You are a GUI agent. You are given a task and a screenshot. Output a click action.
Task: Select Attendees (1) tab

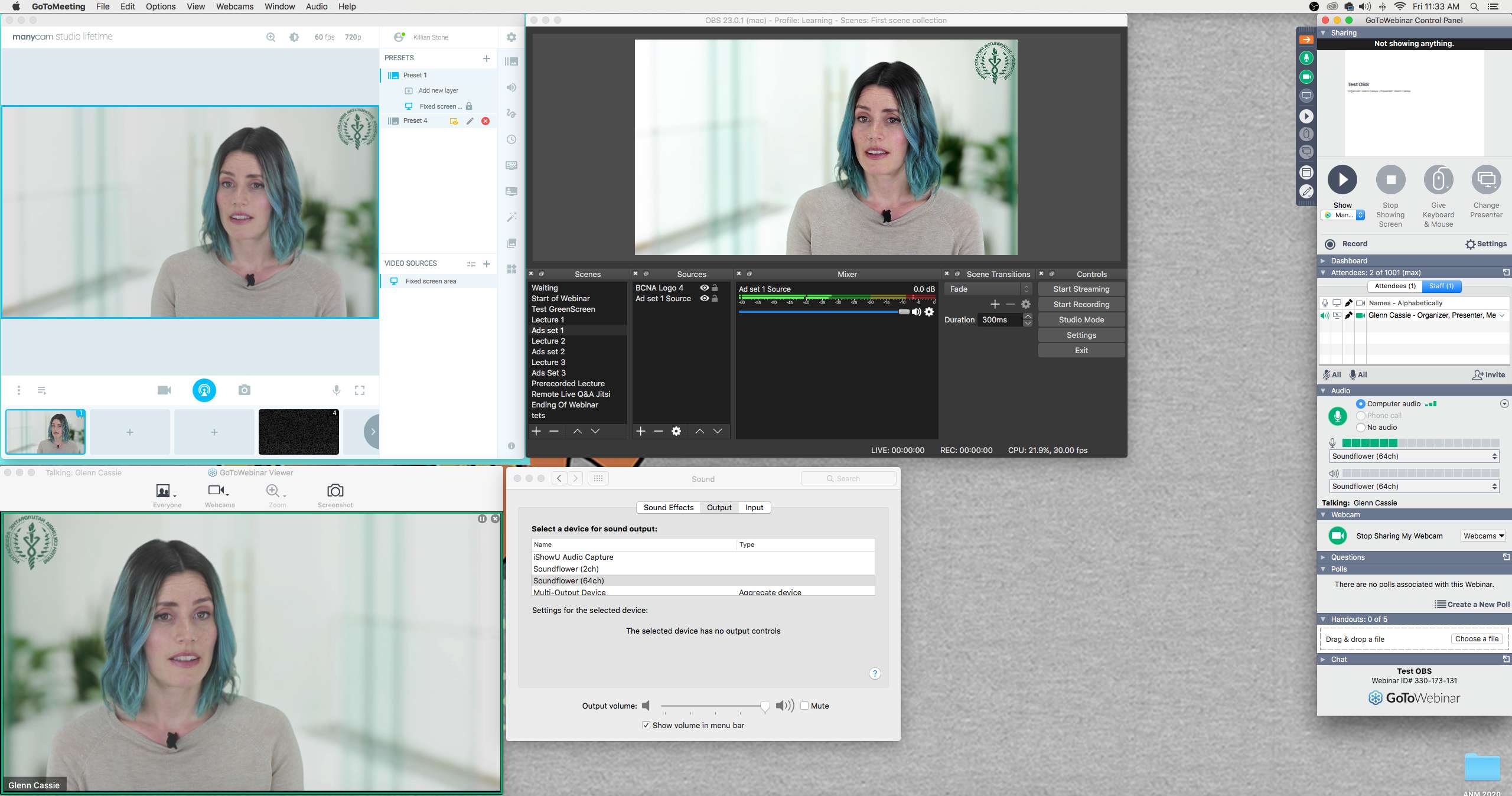point(1395,286)
